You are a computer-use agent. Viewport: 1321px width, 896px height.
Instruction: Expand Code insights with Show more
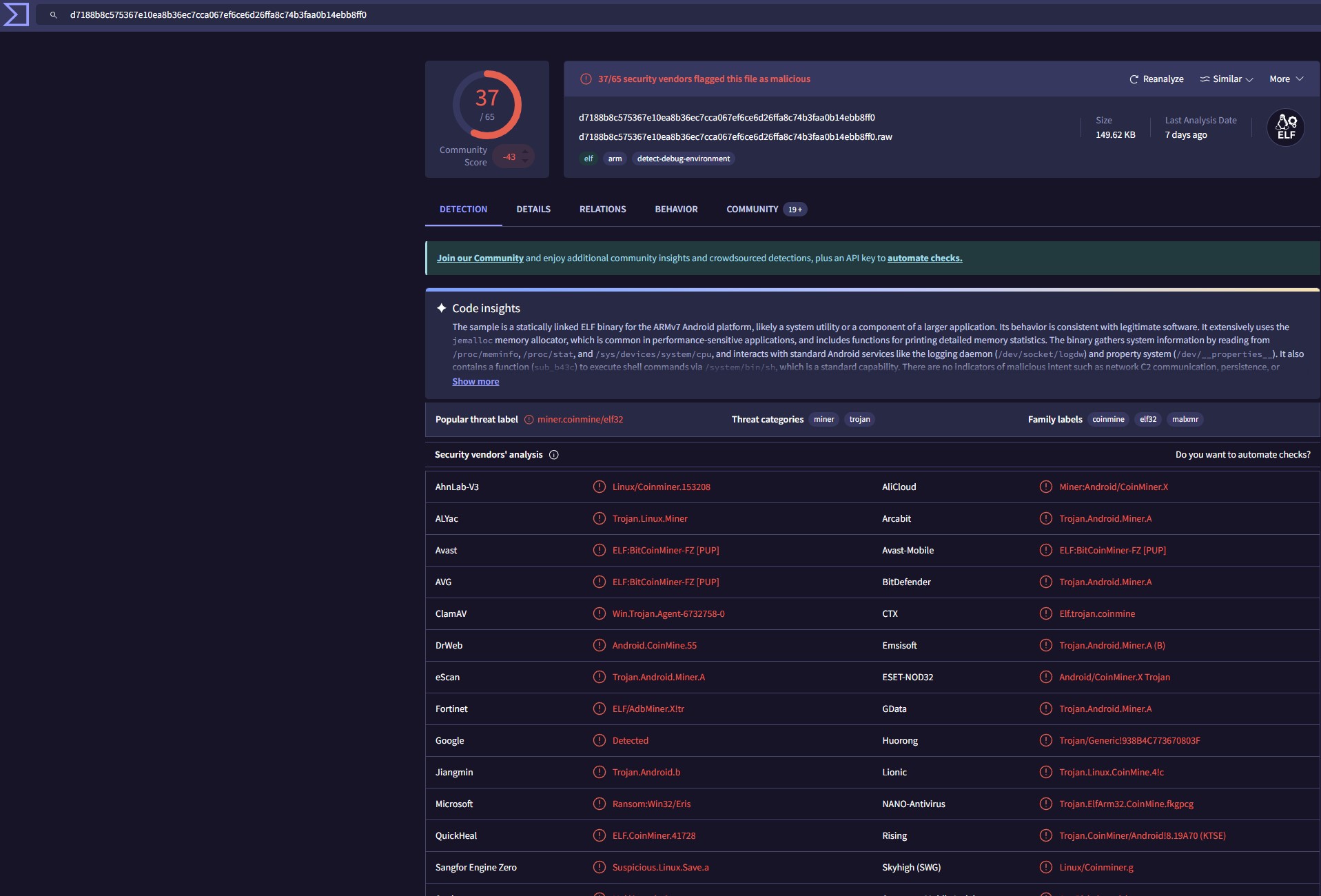(x=475, y=381)
